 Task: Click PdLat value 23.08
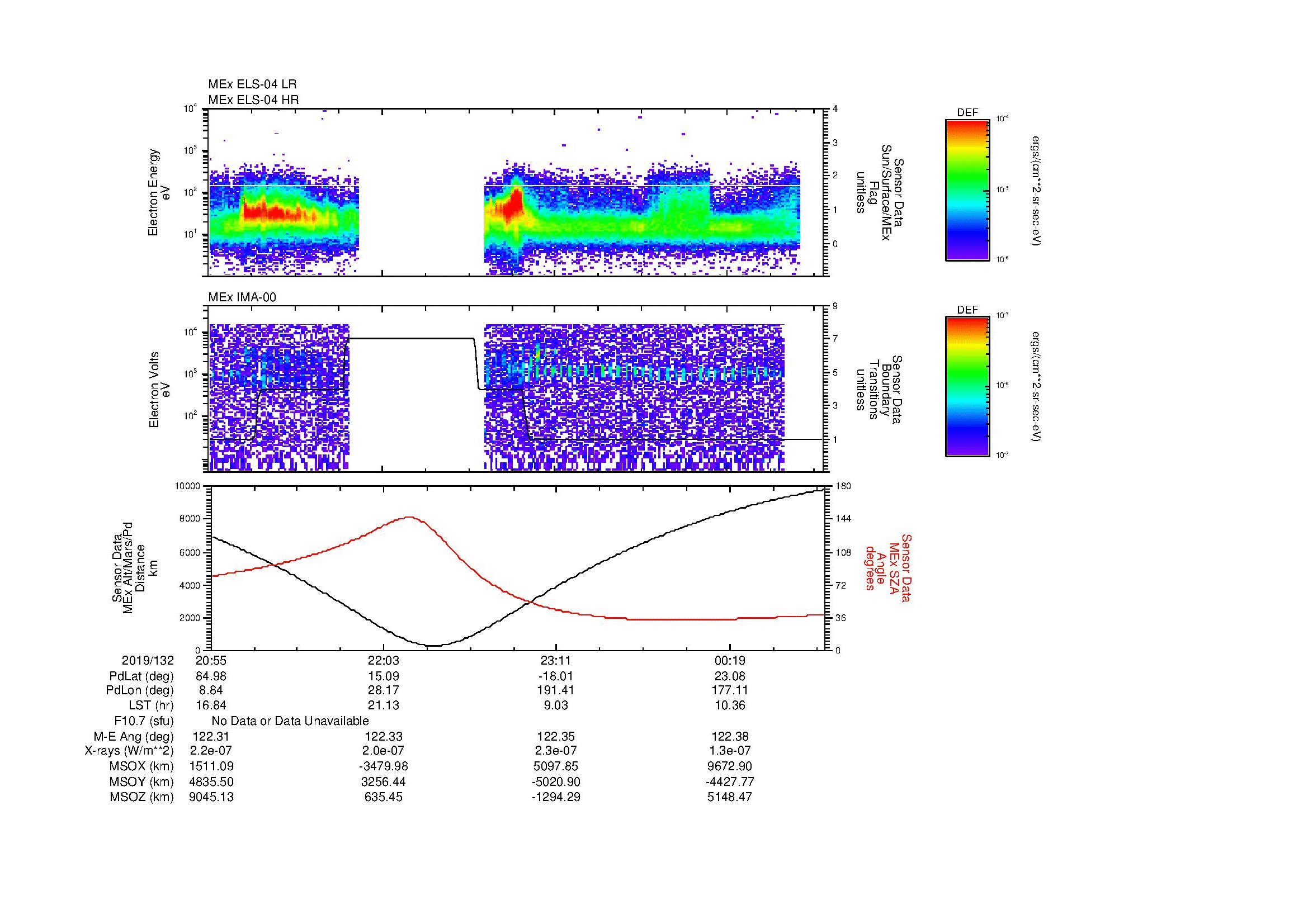(x=730, y=676)
